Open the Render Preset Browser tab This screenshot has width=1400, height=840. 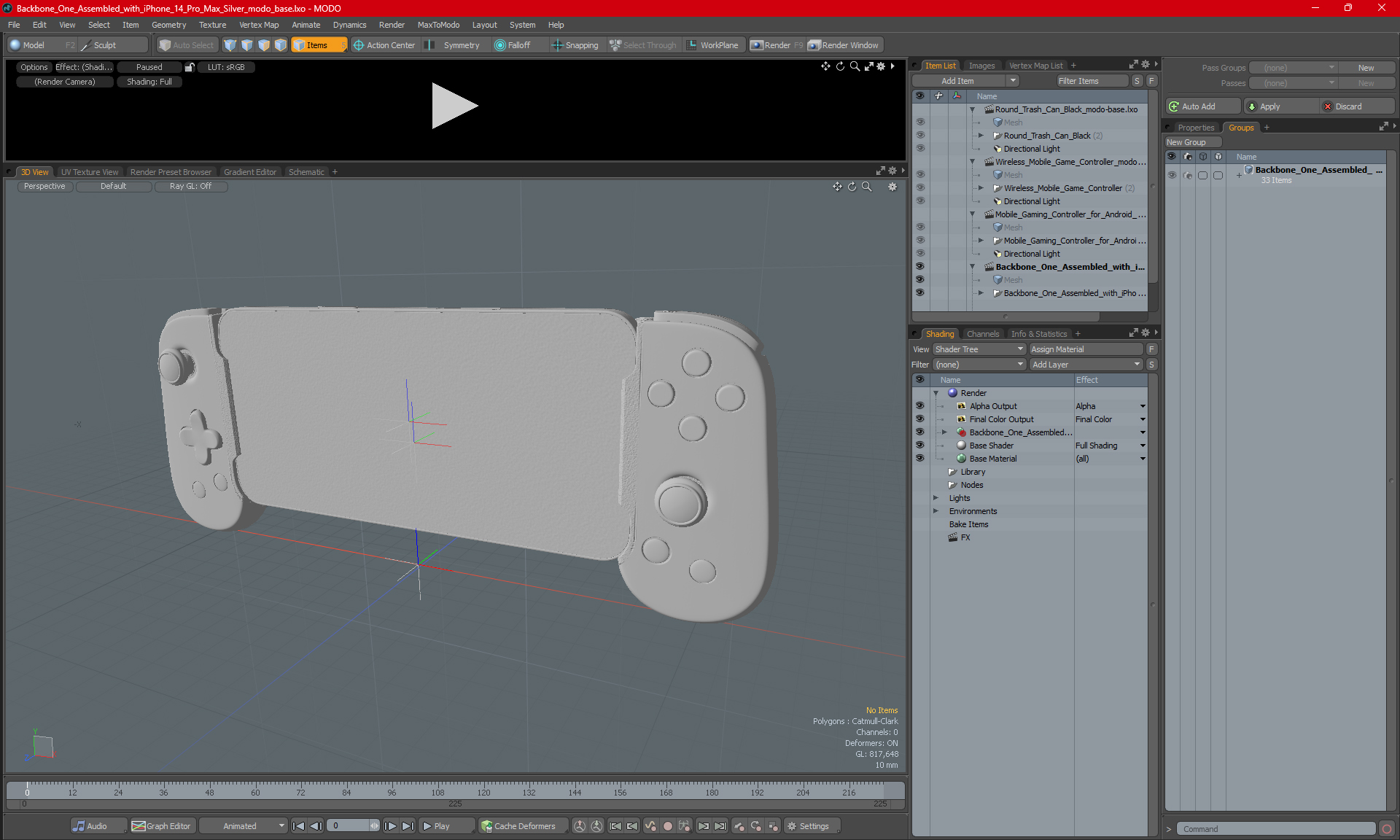(171, 172)
